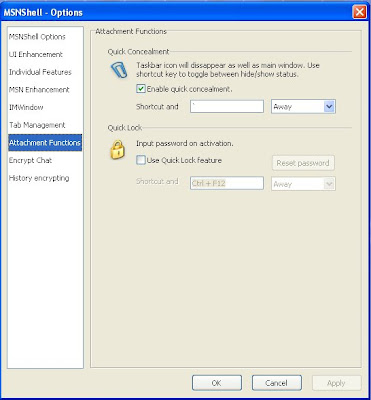
Task: Open MSN Enhancement settings
Action: [x=39, y=90]
